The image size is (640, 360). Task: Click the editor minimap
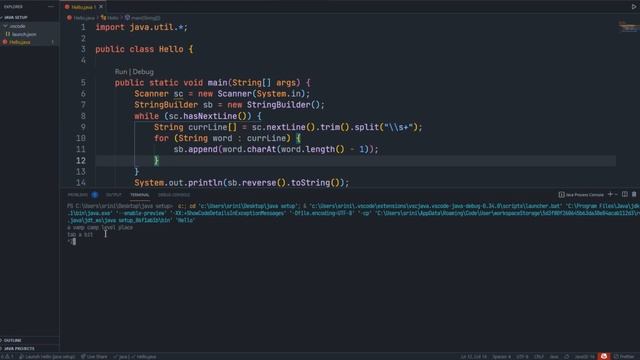[x=628, y=27]
